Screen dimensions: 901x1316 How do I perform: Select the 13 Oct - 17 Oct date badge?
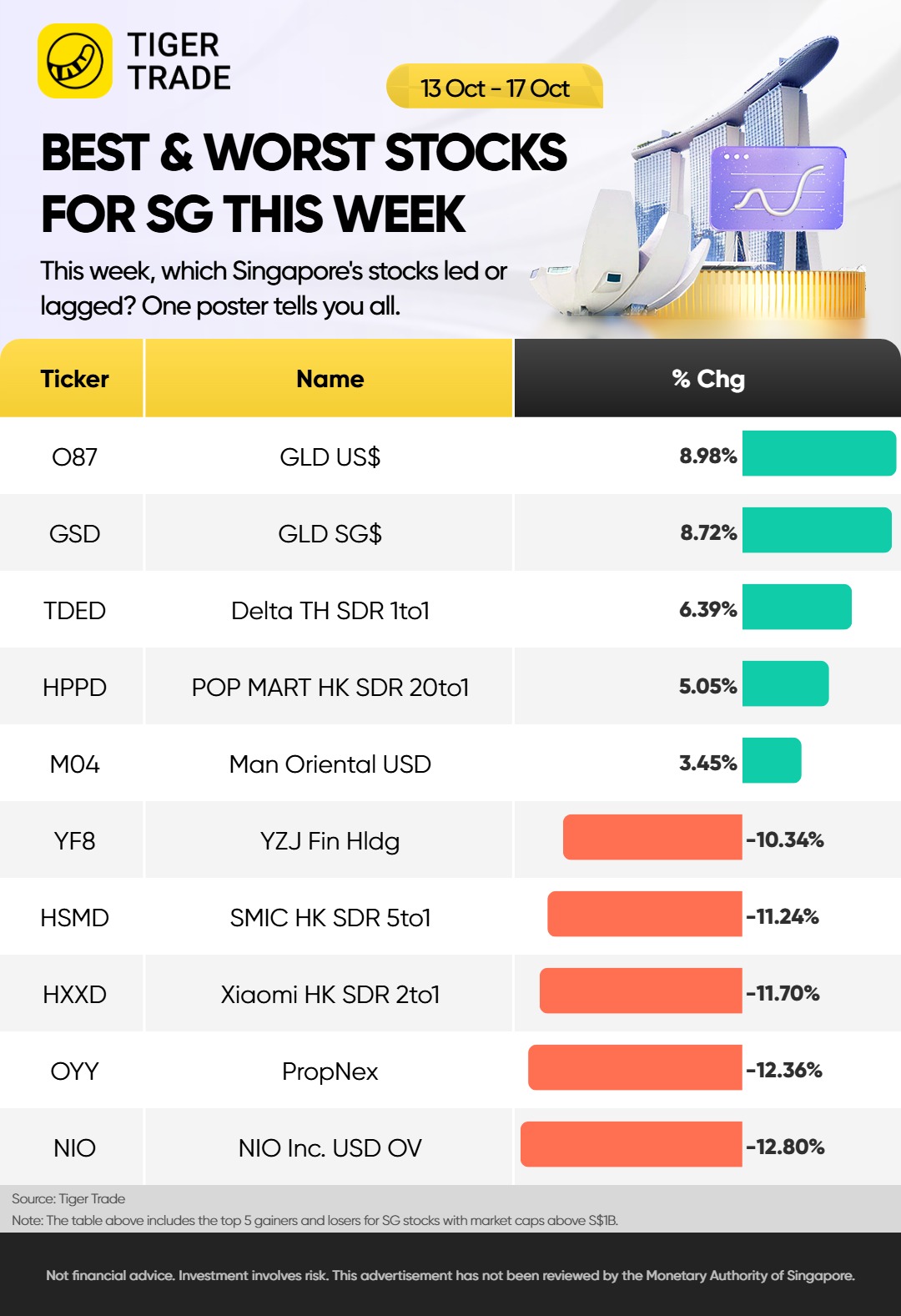coord(495,88)
